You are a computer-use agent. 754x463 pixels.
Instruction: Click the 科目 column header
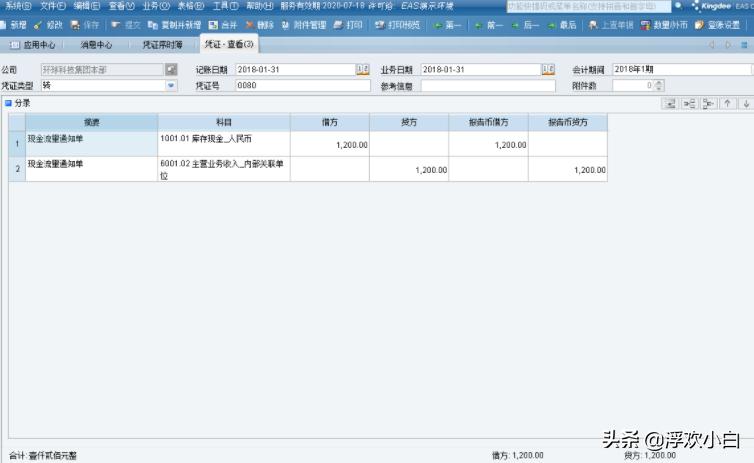[224, 122]
